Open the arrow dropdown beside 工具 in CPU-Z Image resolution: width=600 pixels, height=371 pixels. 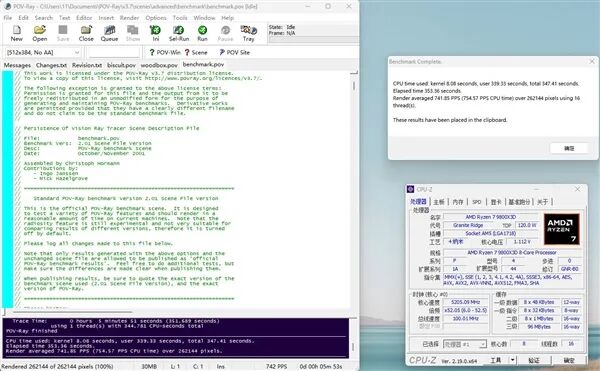tap(512, 360)
